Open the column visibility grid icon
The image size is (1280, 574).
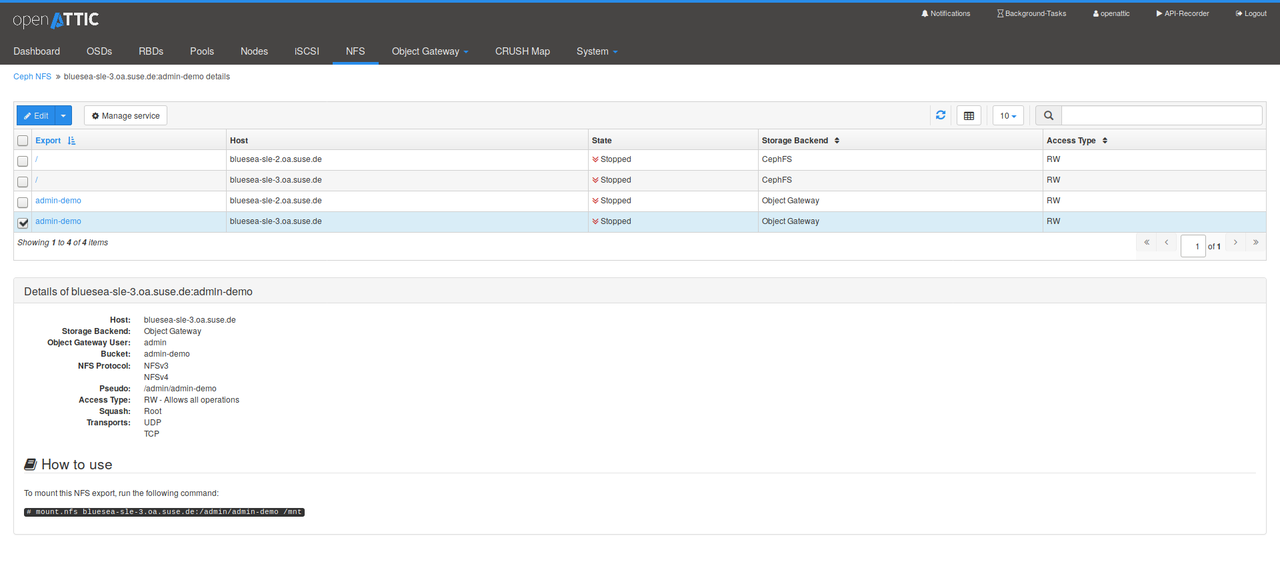point(968,116)
